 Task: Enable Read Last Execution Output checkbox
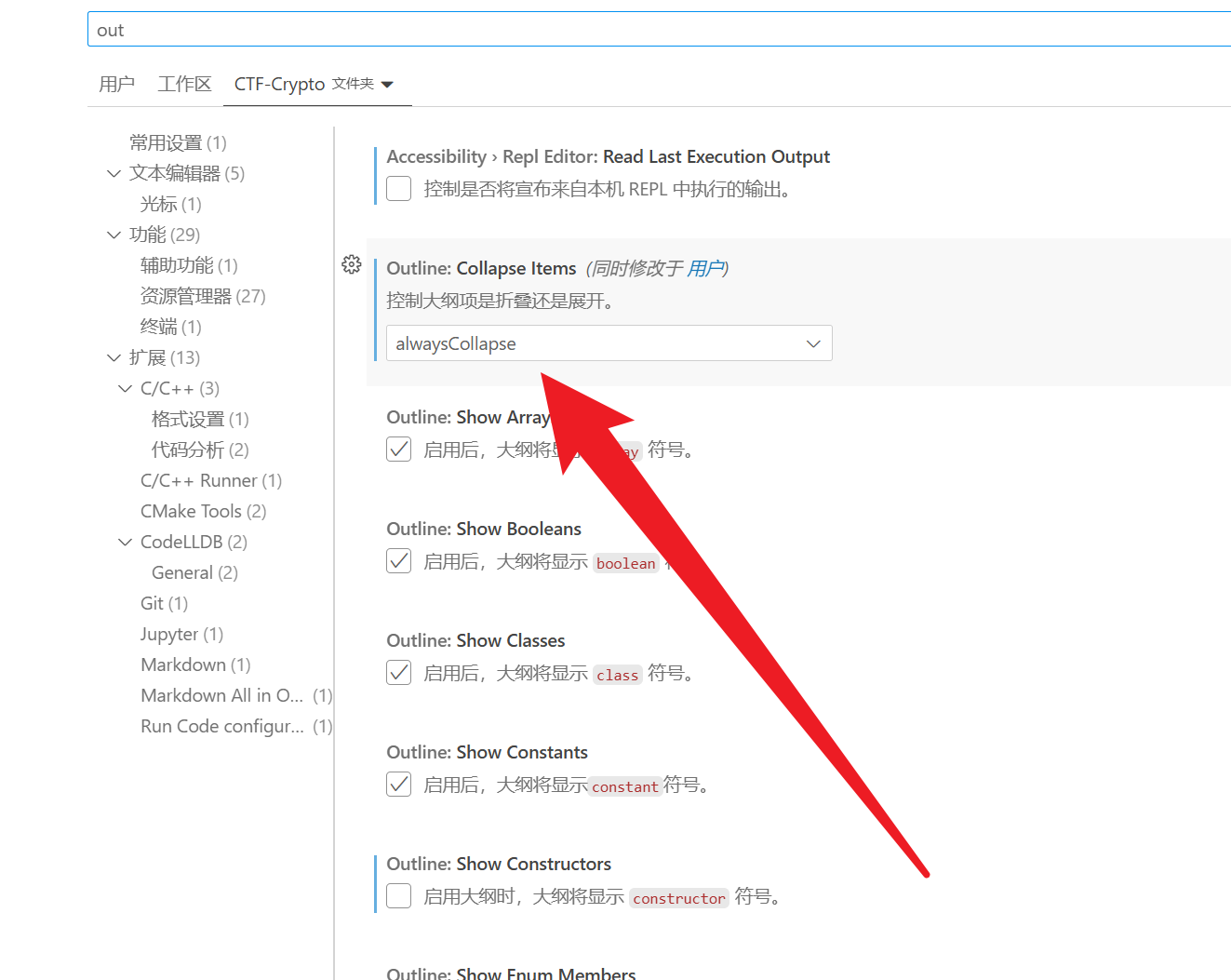pyautogui.click(x=399, y=189)
